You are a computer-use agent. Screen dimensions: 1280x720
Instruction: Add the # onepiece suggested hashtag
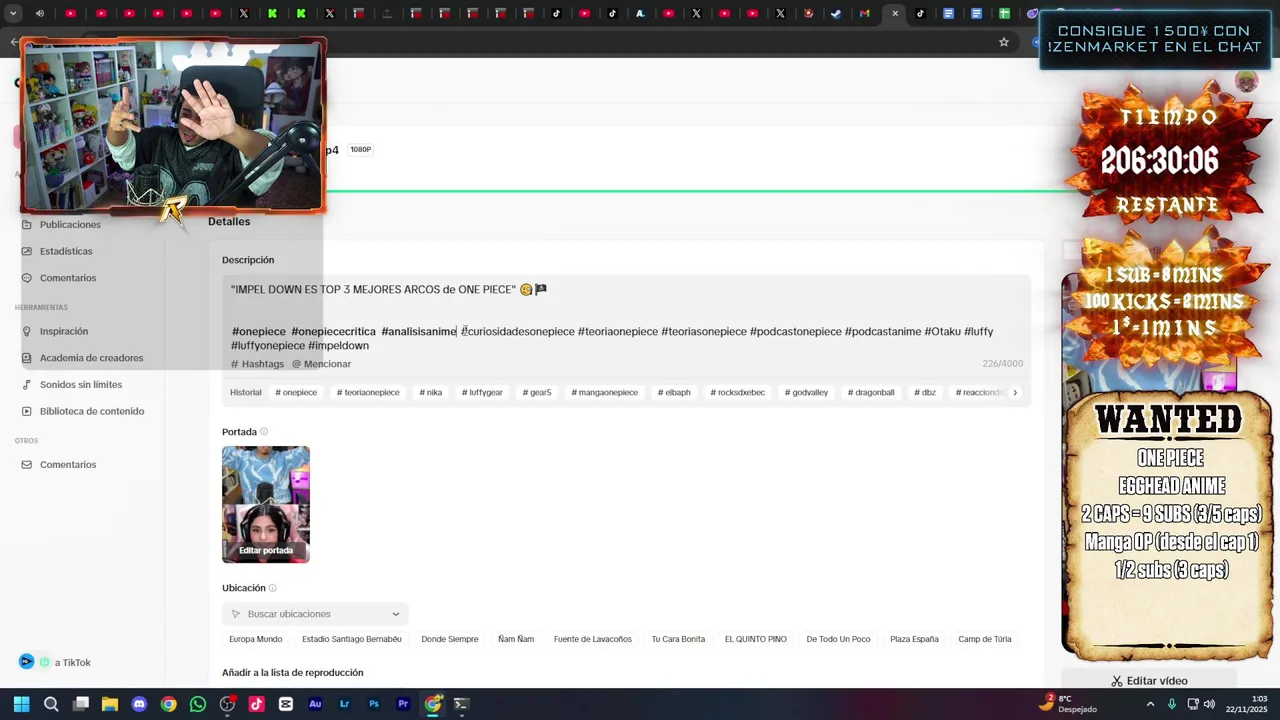click(296, 392)
